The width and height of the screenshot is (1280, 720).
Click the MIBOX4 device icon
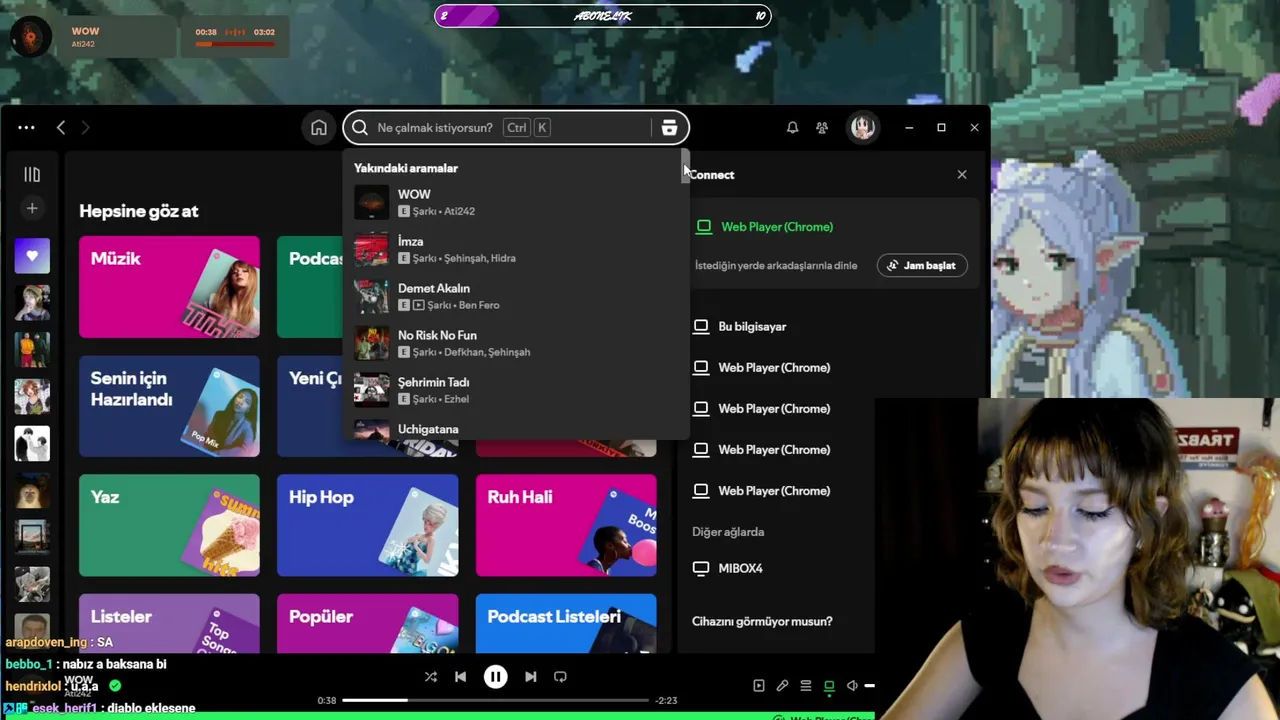pos(701,568)
